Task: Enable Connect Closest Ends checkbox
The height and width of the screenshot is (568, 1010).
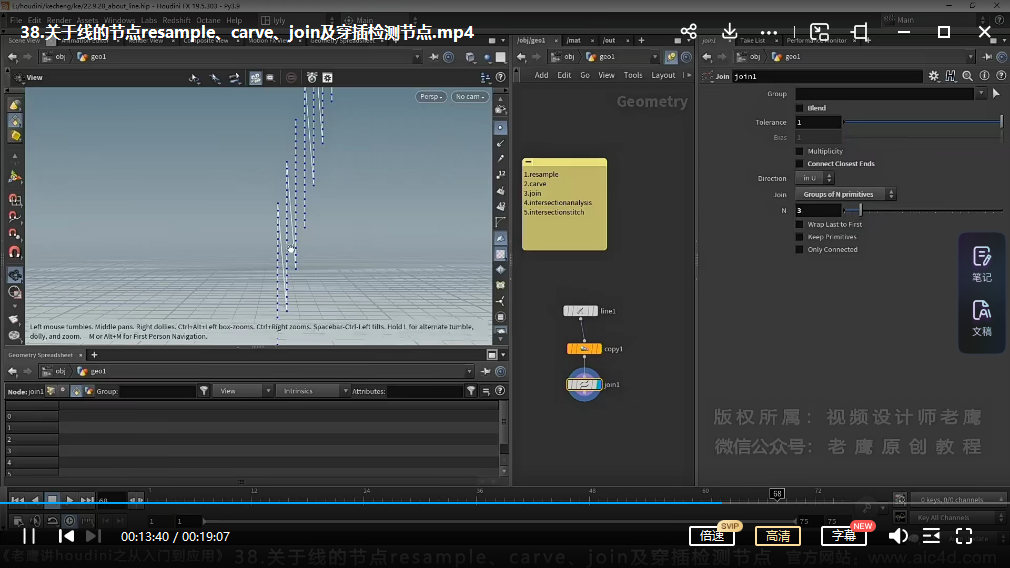Action: click(799, 164)
